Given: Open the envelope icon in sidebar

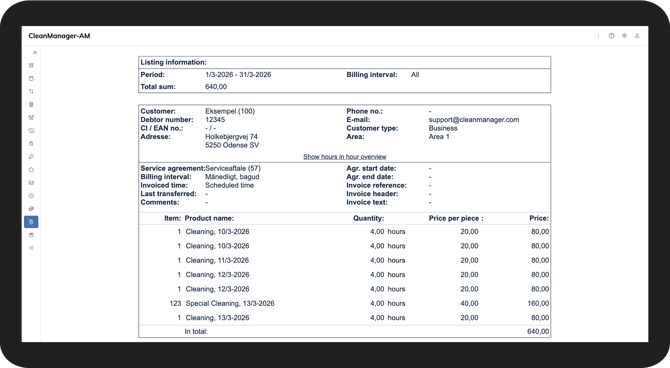Looking at the screenshot, I should pos(31,183).
